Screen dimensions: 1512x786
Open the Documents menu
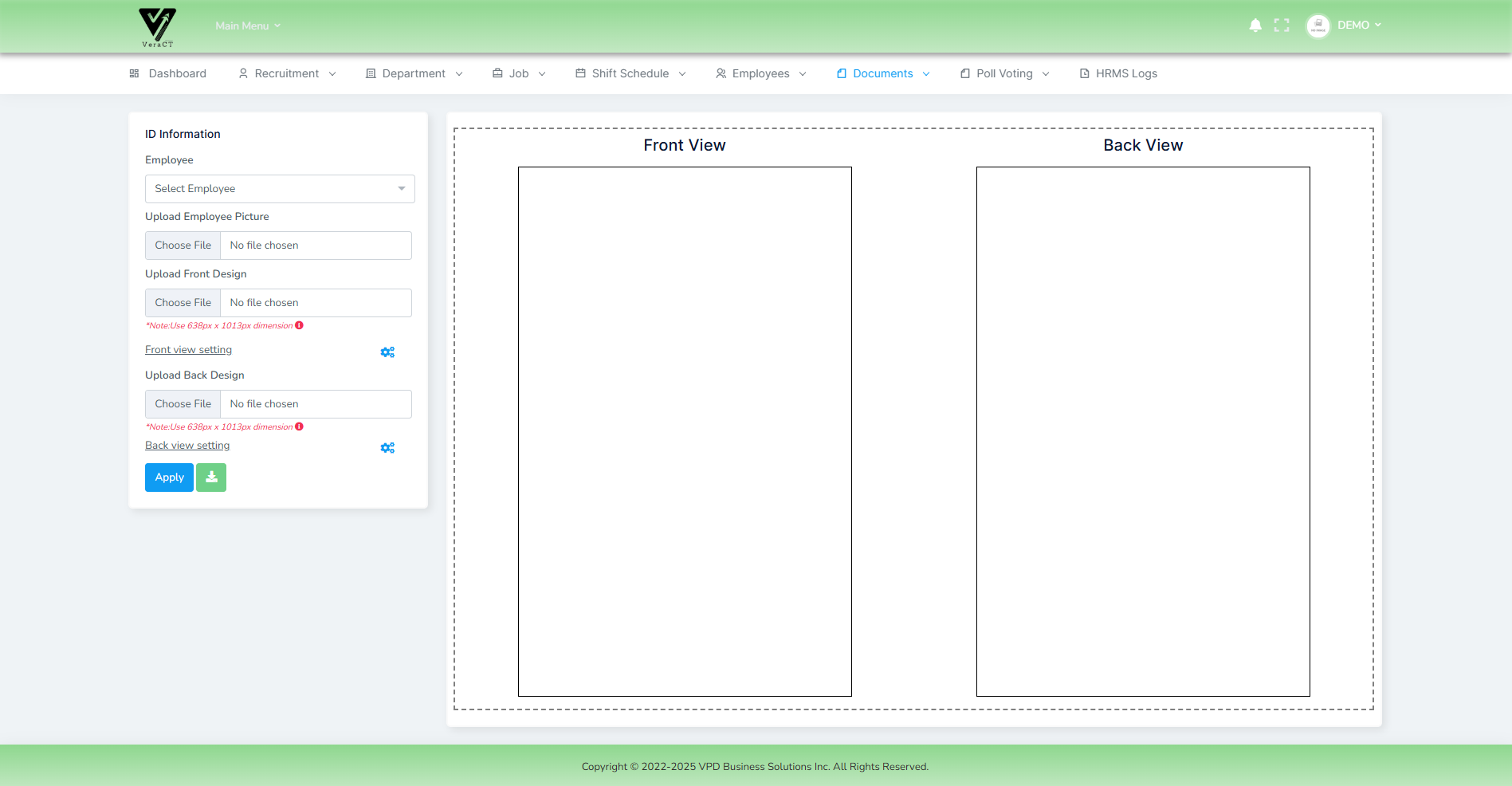(x=883, y=73)
